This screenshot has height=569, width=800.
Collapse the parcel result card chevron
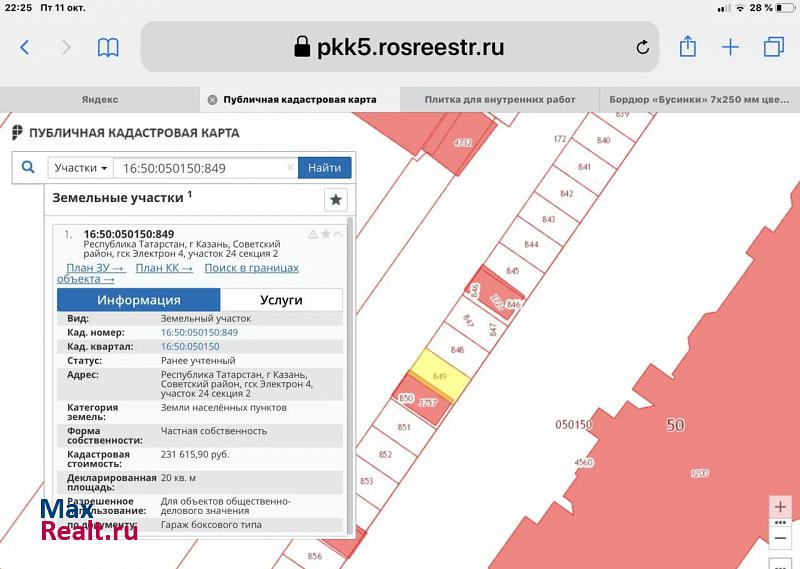(x=338, y=235)
